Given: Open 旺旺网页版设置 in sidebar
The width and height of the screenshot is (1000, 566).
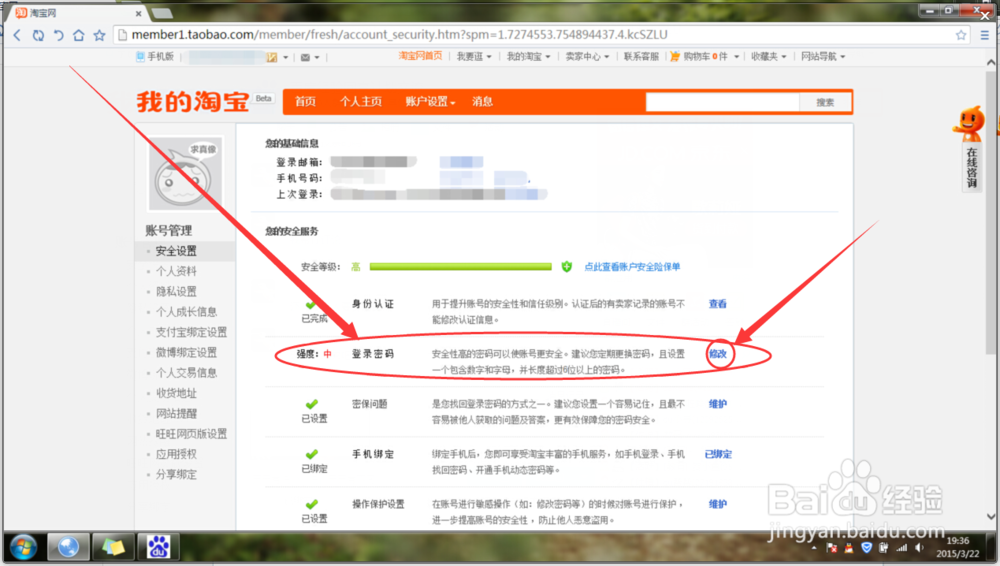Looking at the screenshot, I should (191, 434).
